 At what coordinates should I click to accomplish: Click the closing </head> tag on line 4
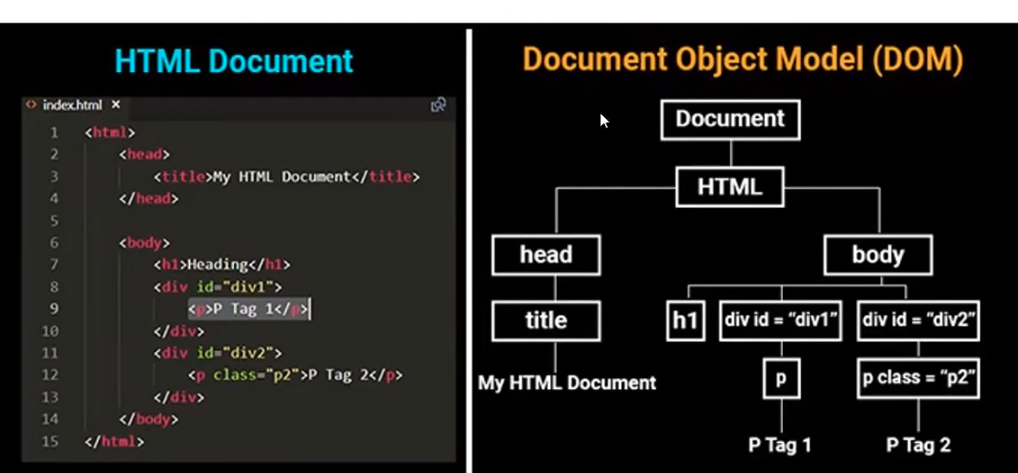coord(148,199)
